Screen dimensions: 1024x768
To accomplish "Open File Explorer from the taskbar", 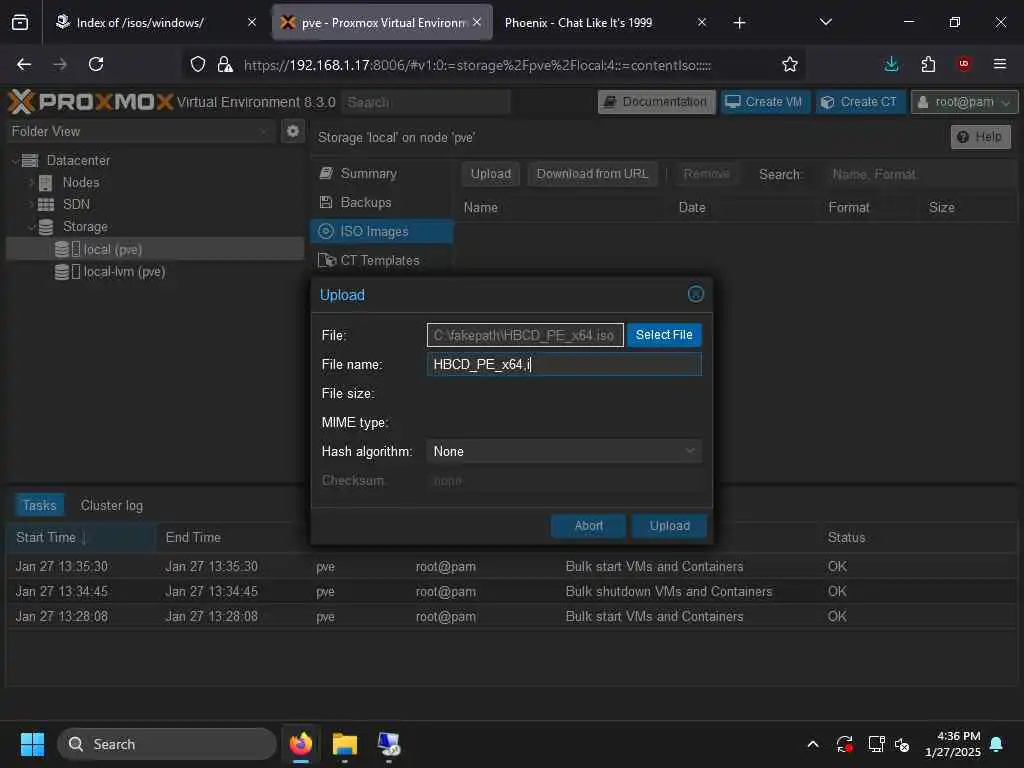I will pos(344,744).
